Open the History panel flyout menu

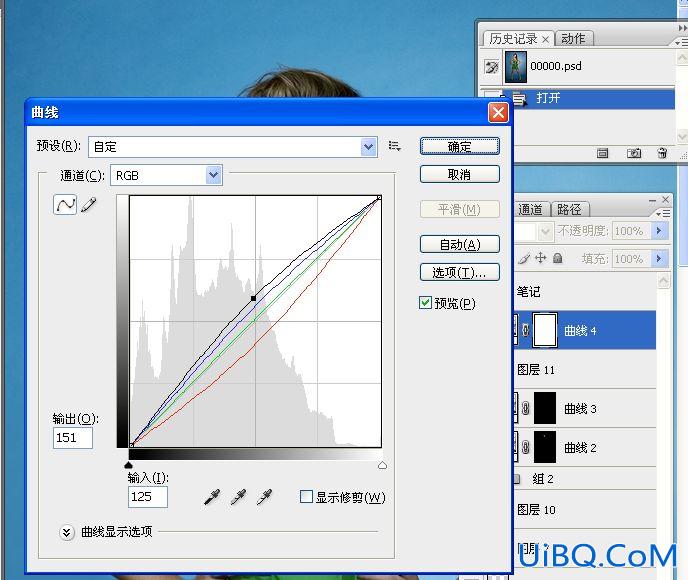coord(681,43)
